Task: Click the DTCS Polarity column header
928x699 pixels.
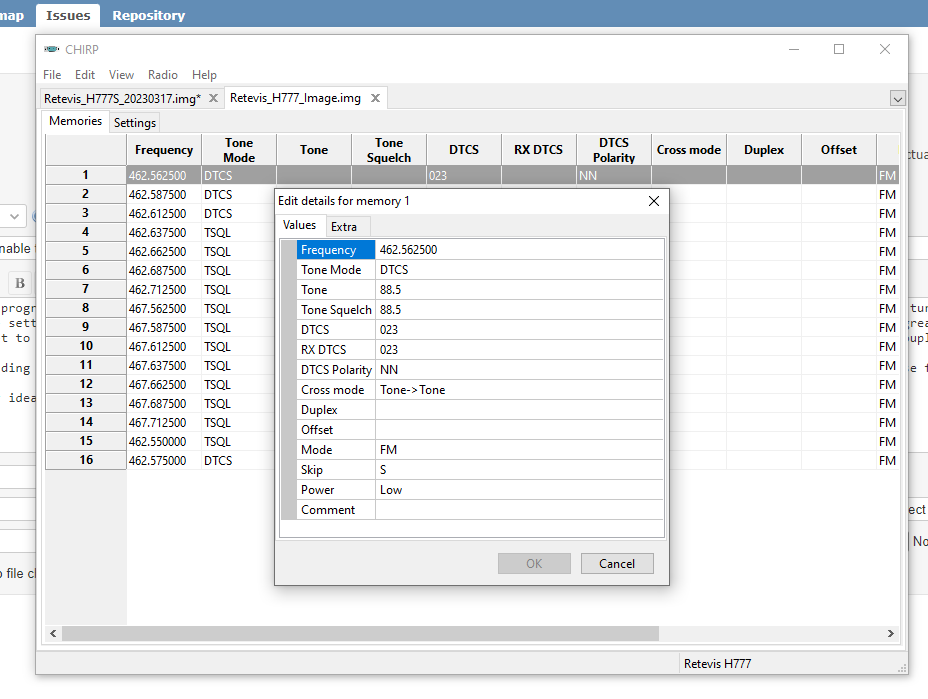Action: click(614, 150)
